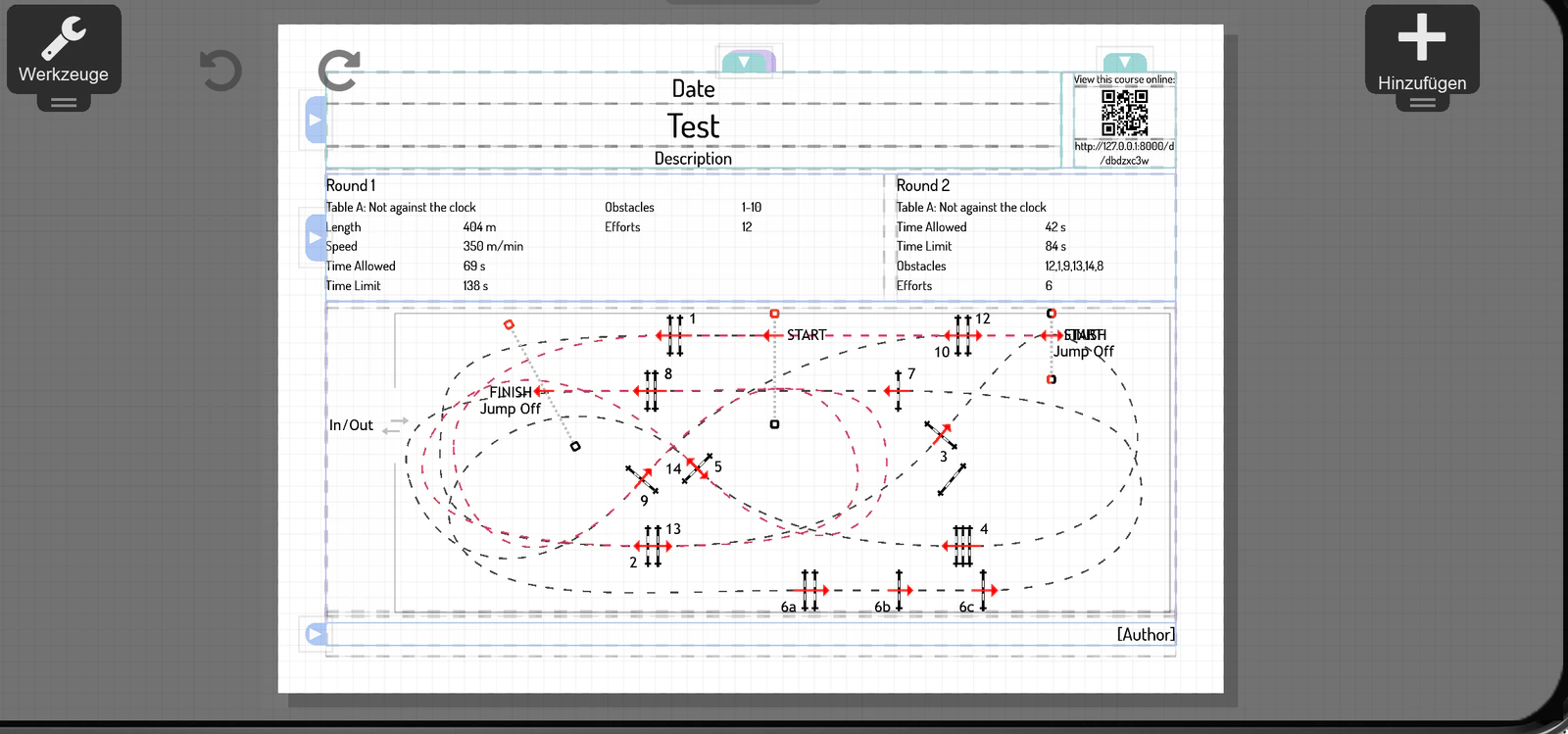
Task: Click the undo arrow icon
Action: tap(220, 71)
